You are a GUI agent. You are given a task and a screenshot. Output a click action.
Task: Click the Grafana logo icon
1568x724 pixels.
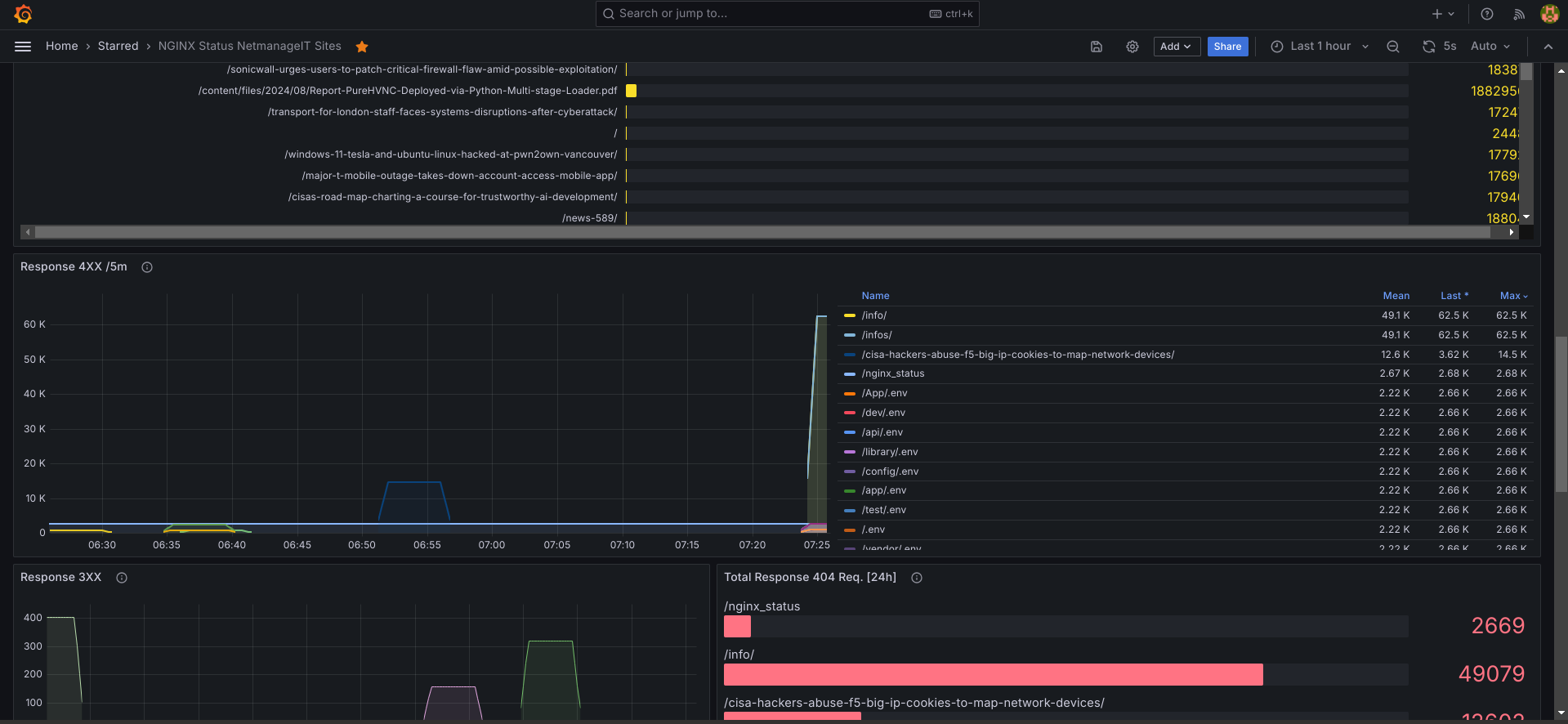tap(23, 14)
